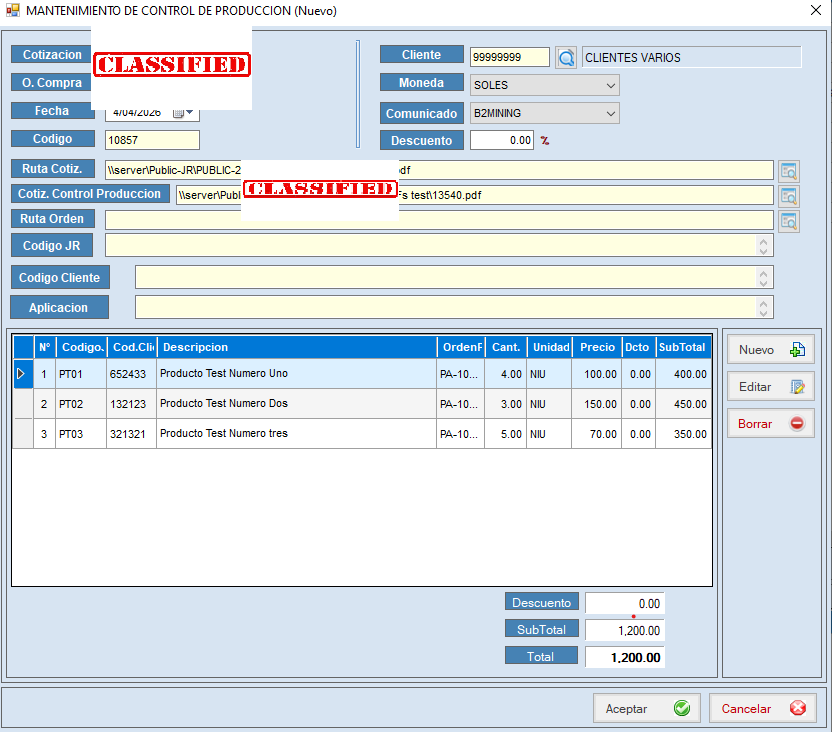Click the app icon in title bar
The image size is (832, 732).
pos(12,11)
